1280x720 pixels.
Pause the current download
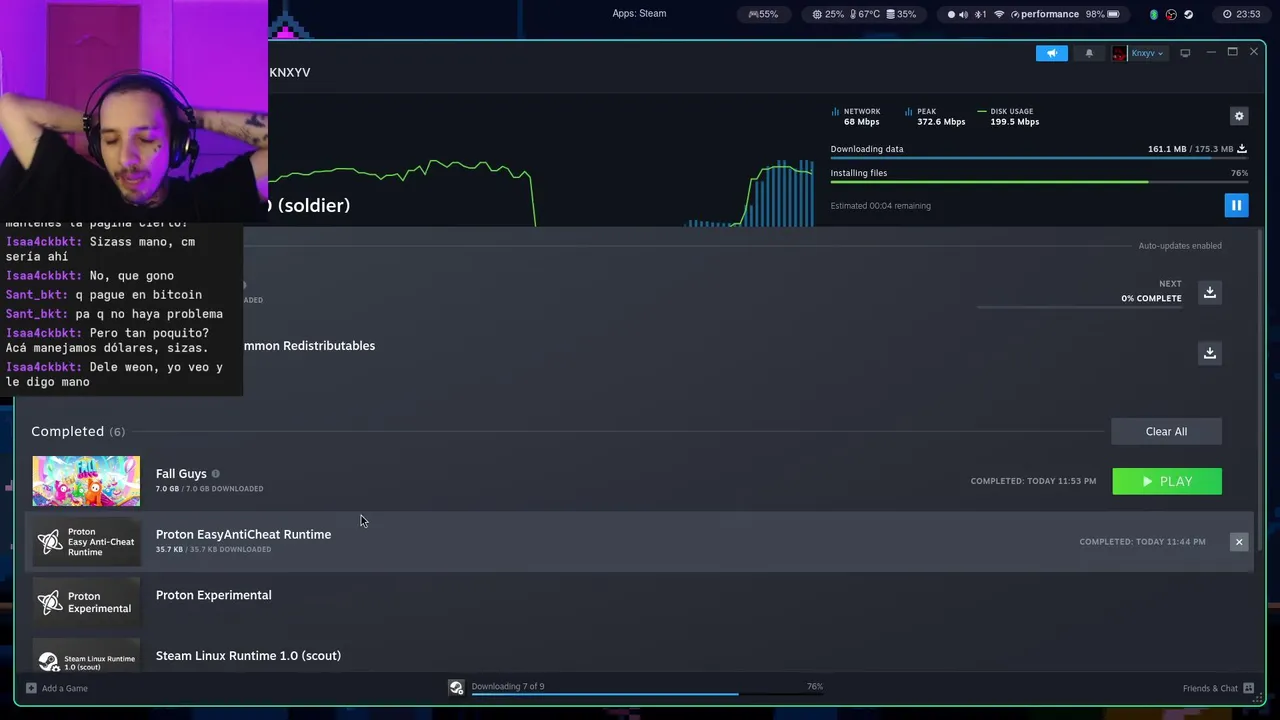pos(1236,205)
